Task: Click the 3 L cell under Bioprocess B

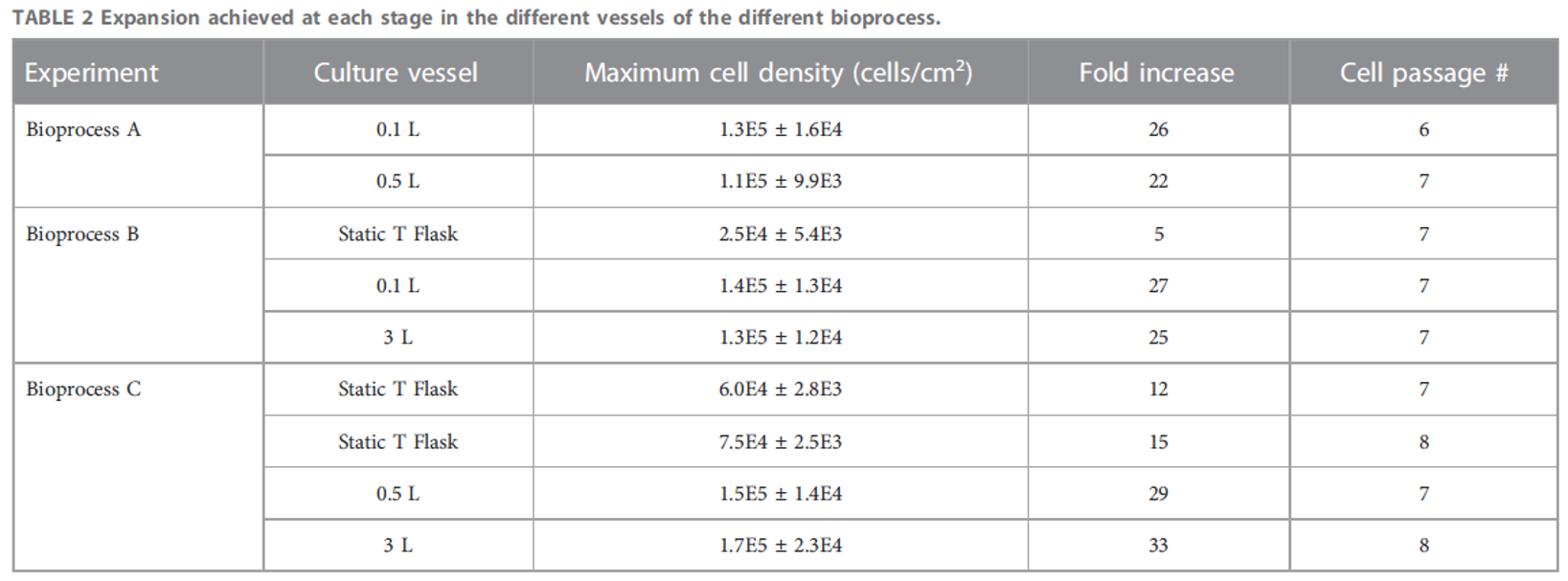Action: tap(398, 338)
